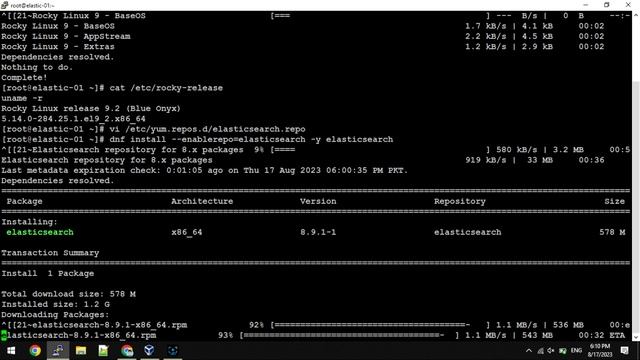Open the Windows Start menu
Image resolution: width=640 pixels, height=360 pixels.
click(x=11, y=351)
